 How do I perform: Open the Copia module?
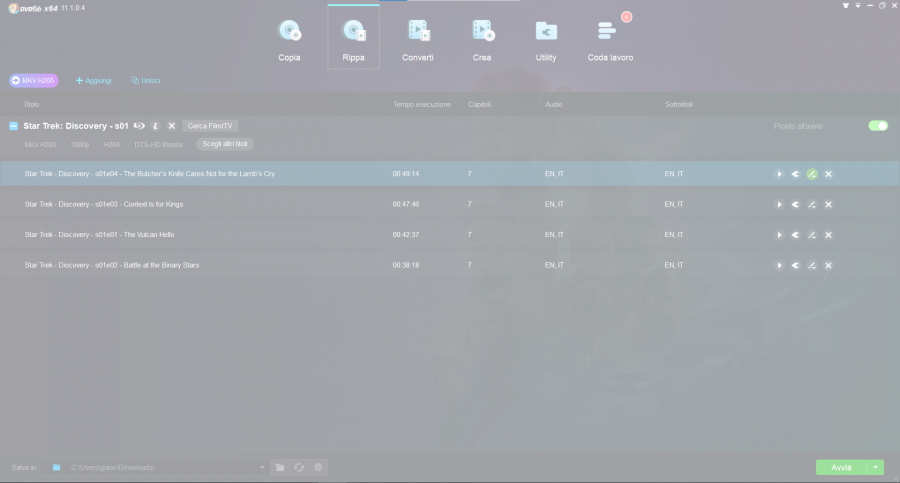[289, 37]
